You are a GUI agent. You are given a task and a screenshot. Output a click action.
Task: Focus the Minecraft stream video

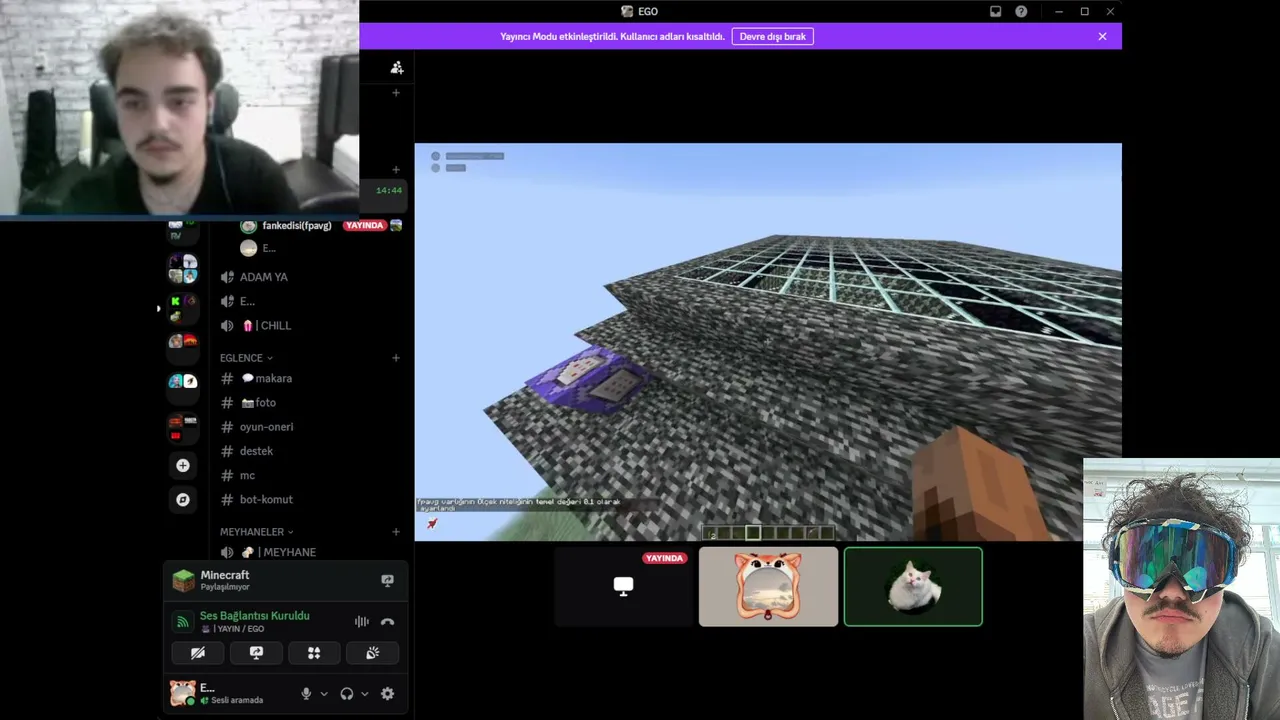coord(768,342)
